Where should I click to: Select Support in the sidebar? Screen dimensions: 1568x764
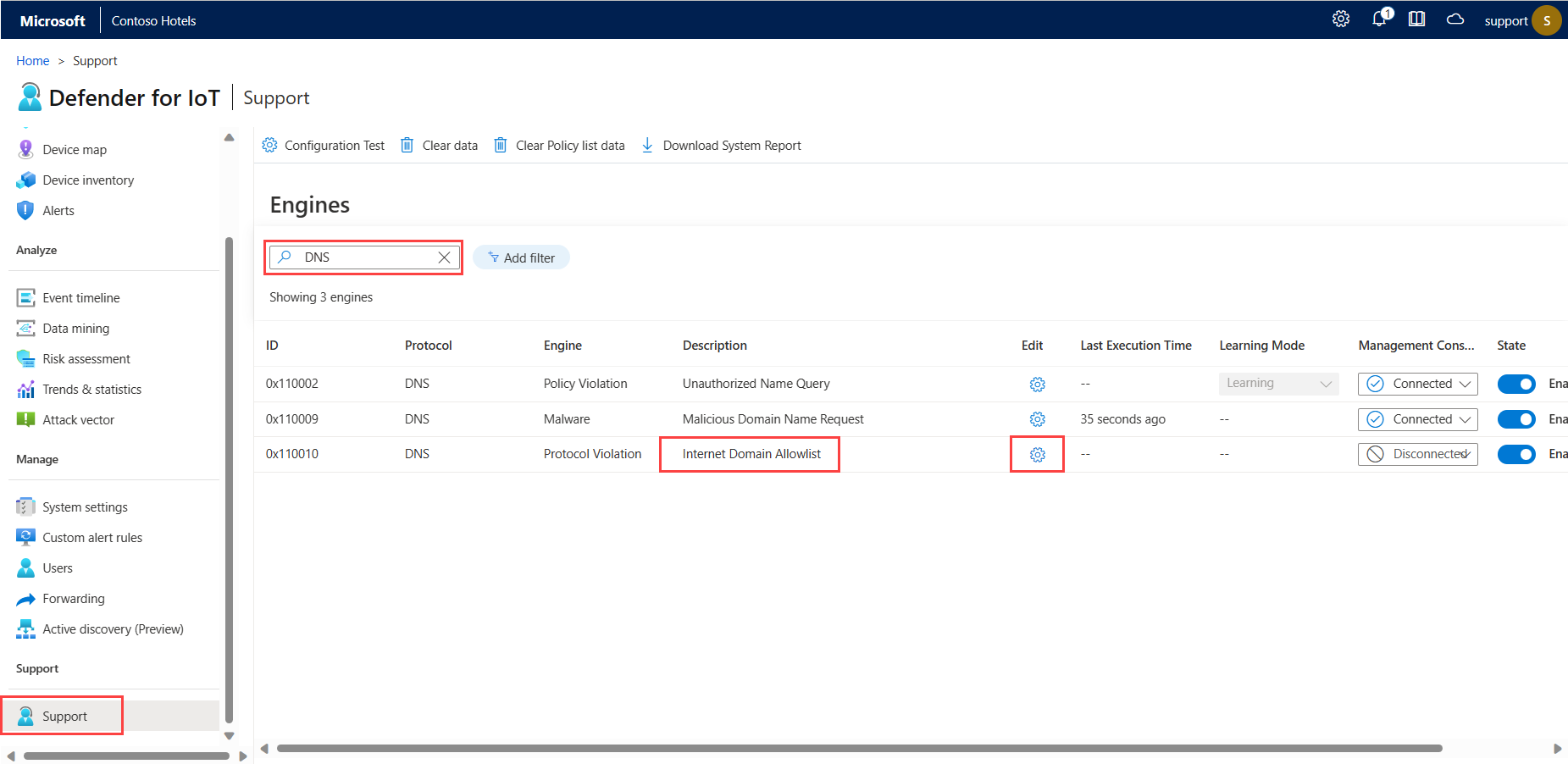(110, 716)
